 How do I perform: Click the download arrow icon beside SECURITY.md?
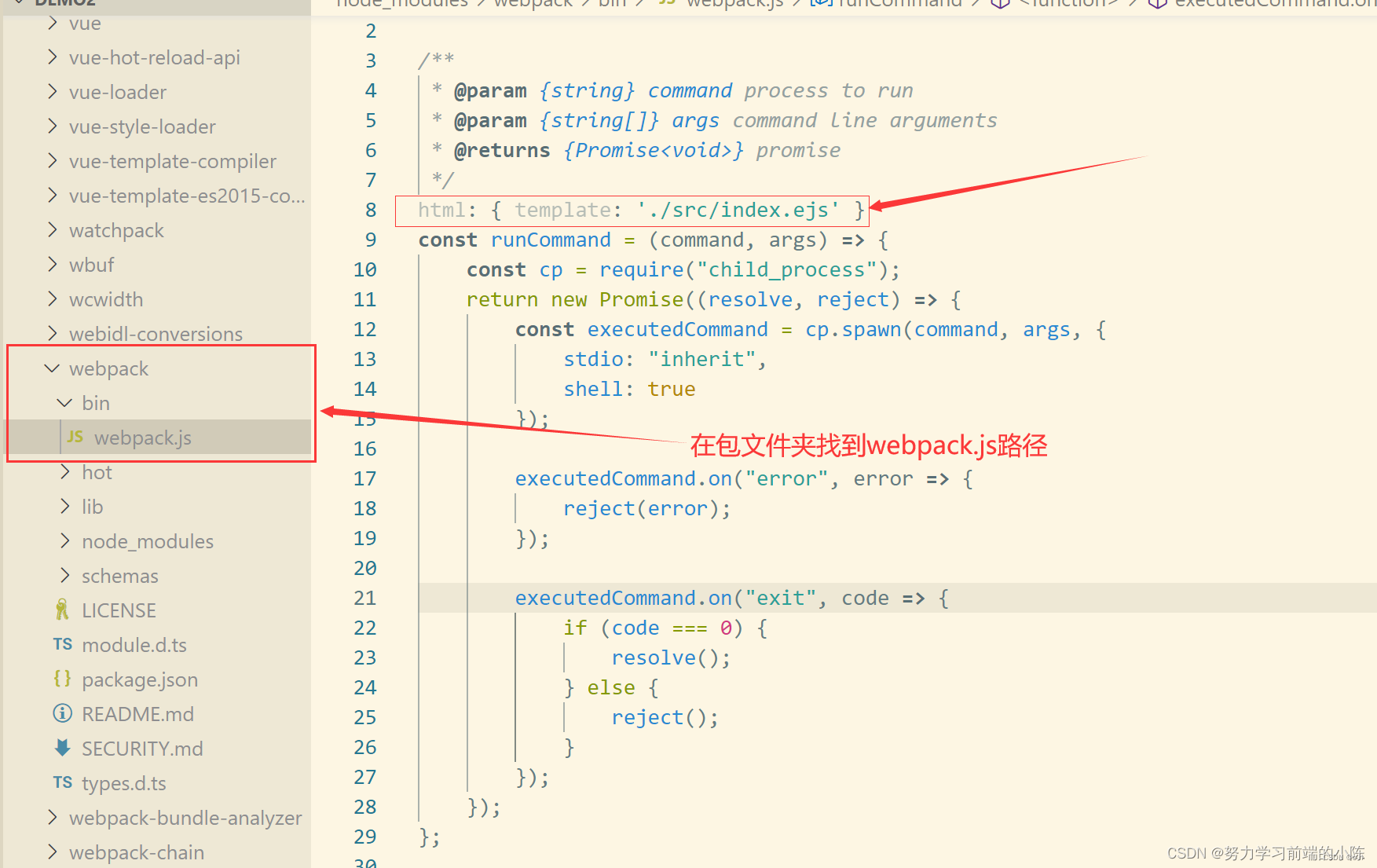pos(62,748)
